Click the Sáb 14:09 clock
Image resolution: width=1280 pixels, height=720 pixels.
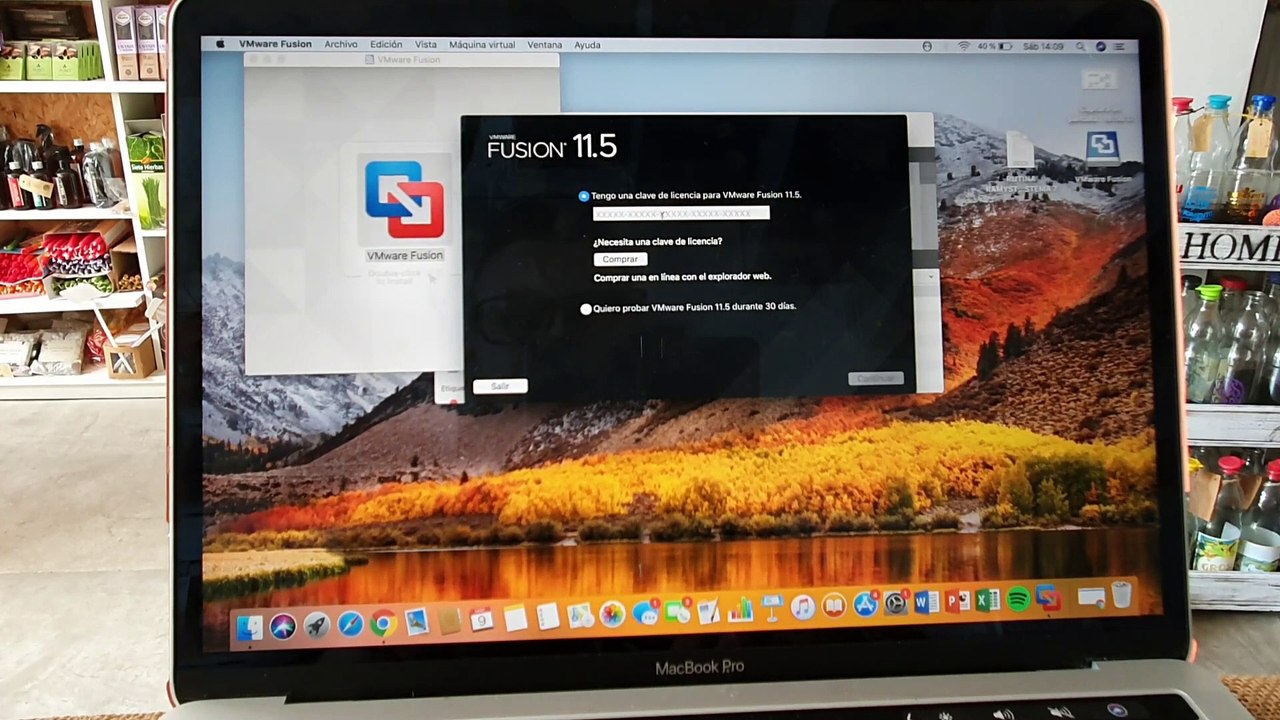point(1043,46)
